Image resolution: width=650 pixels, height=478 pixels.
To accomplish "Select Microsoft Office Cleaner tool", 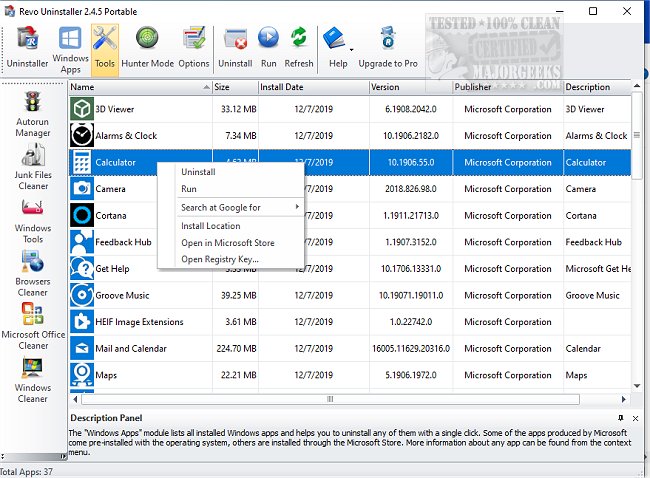I will (32, 326).
